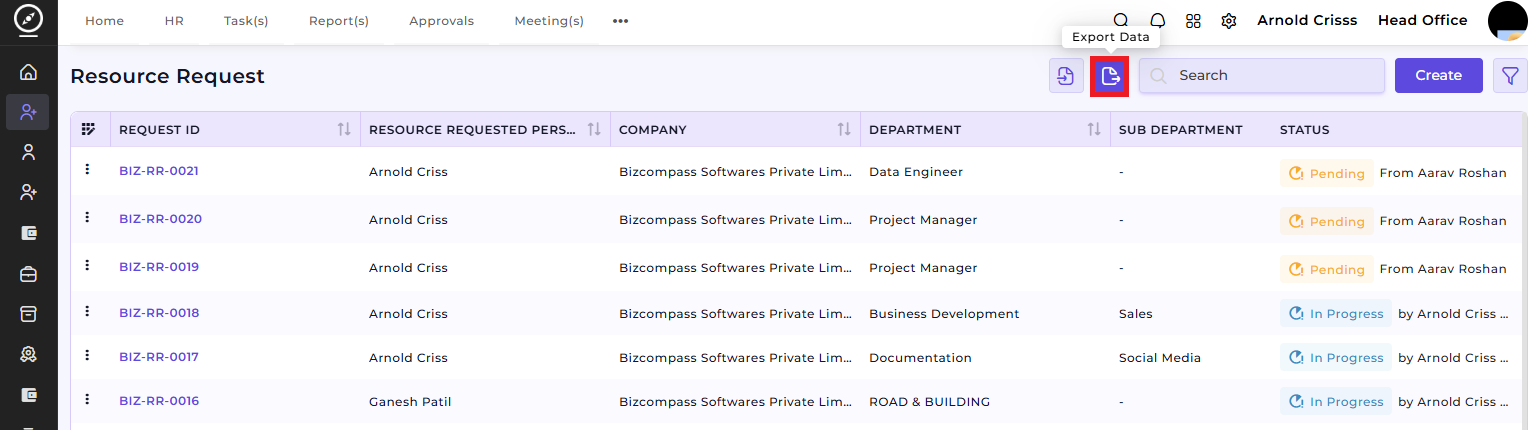Screen dimensions: 1528x430
Task: Click the Export Data icon button
Action: [1110, 76]
